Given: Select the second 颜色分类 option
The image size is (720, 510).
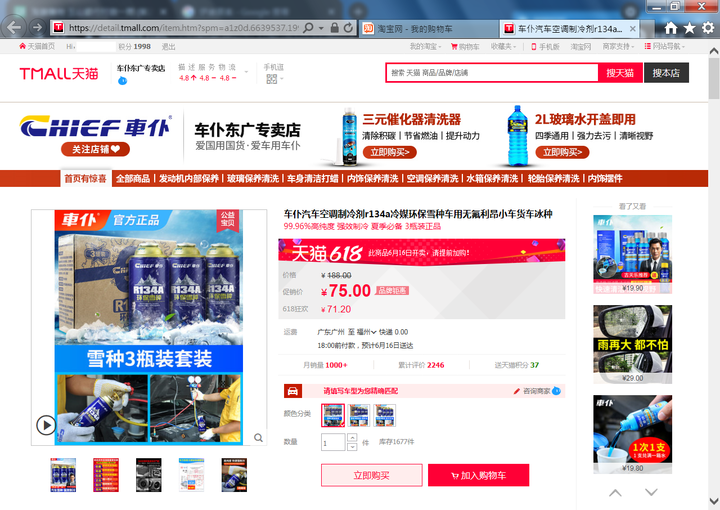Looking at the screenshot, I should coord(359,415).
